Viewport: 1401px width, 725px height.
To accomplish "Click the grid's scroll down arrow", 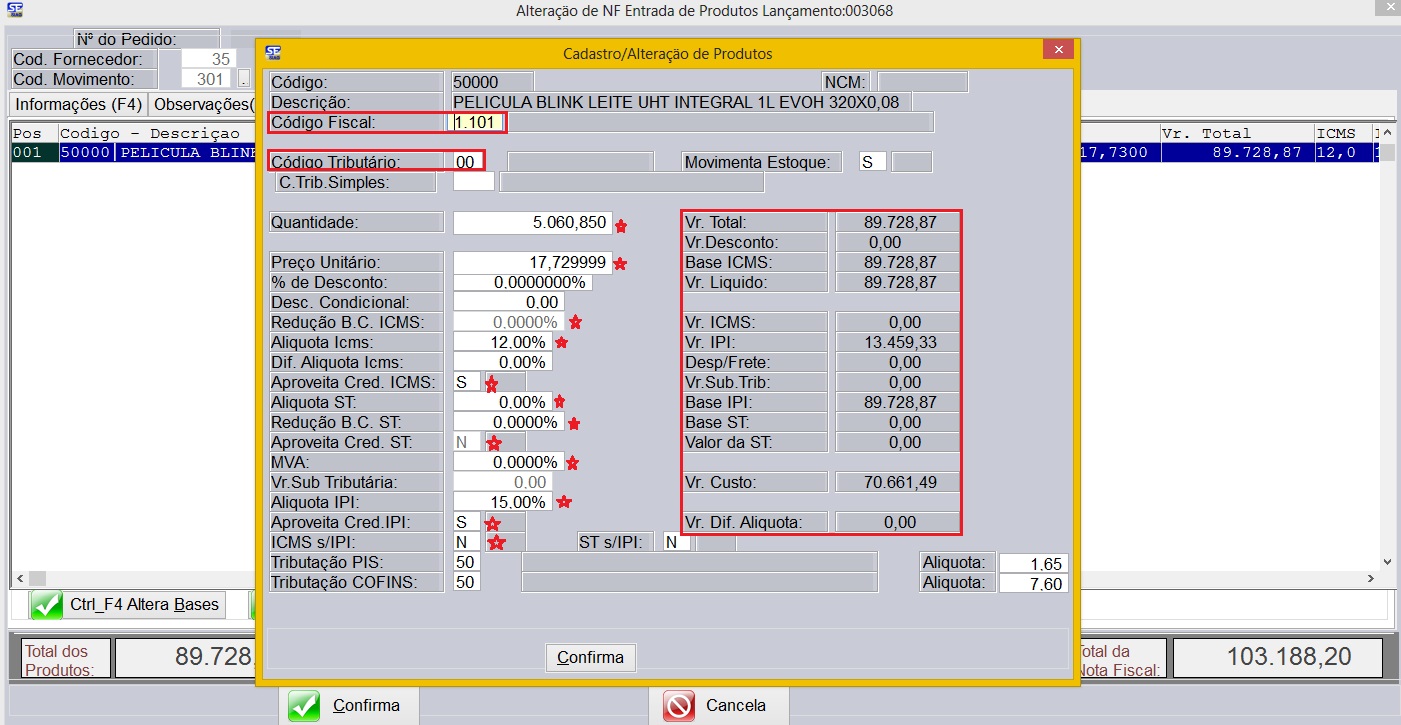I will pos(1386,562).
